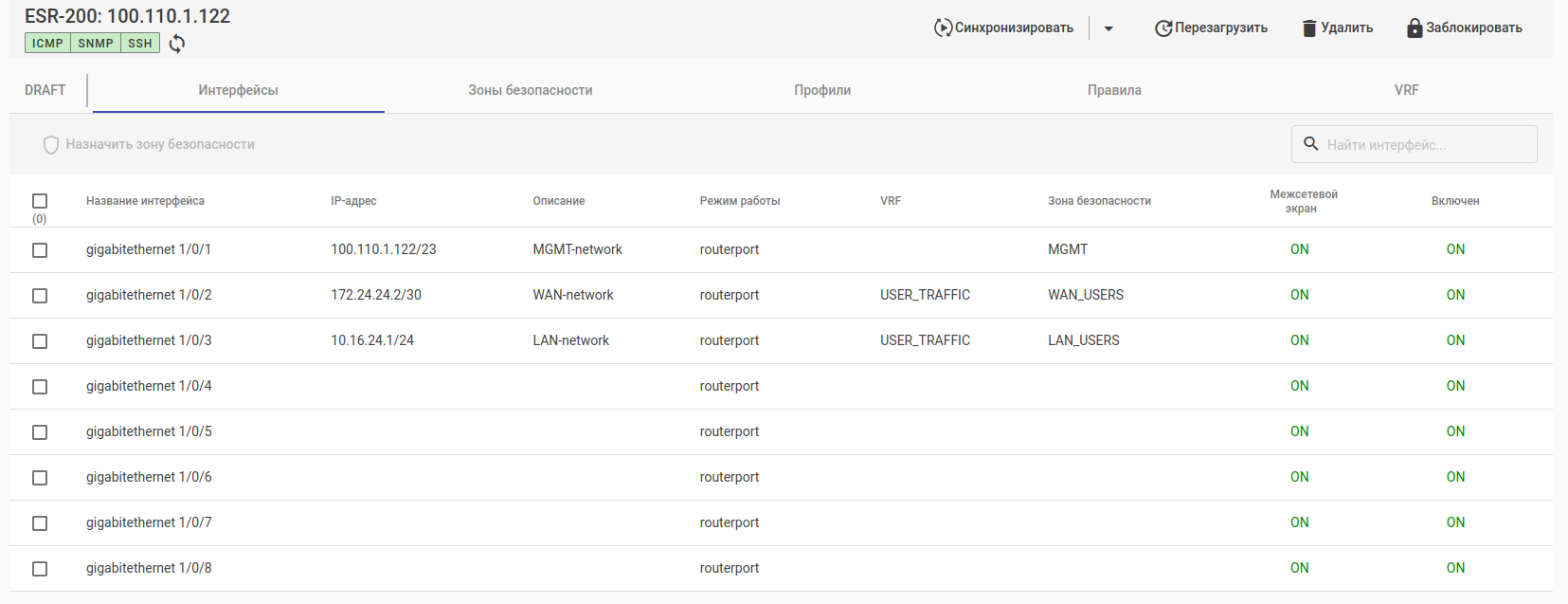1568x604 pixels.
Task: Tick the checkbox for gigabitethernet 1/0/3
Action: click(40, 341)
